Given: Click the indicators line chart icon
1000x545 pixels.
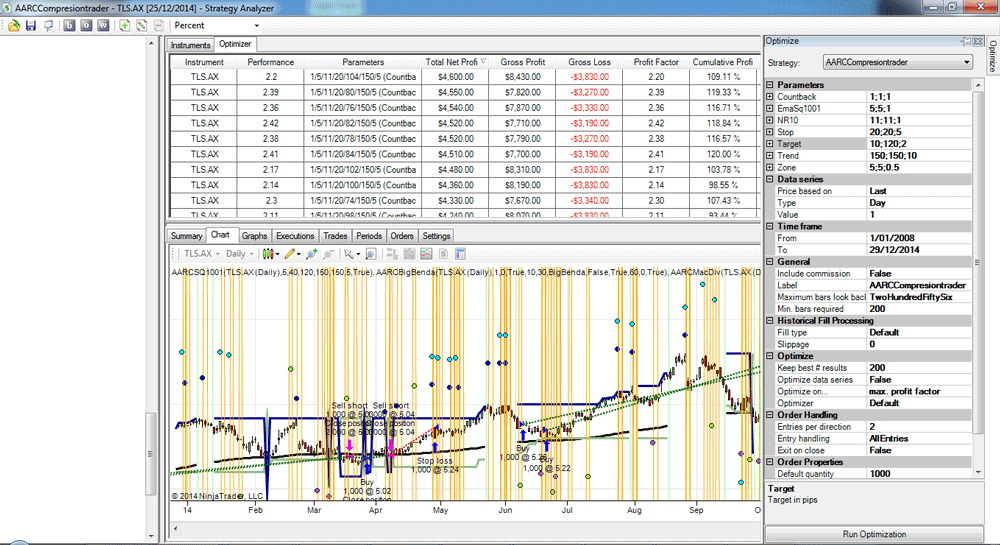Looking at the screenshot, I should pos(426,254).
